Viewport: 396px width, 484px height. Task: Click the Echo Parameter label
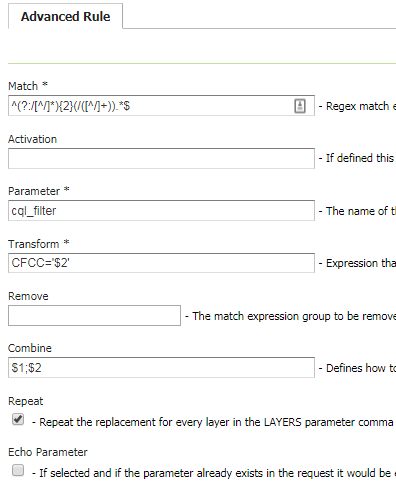point(48,452)
